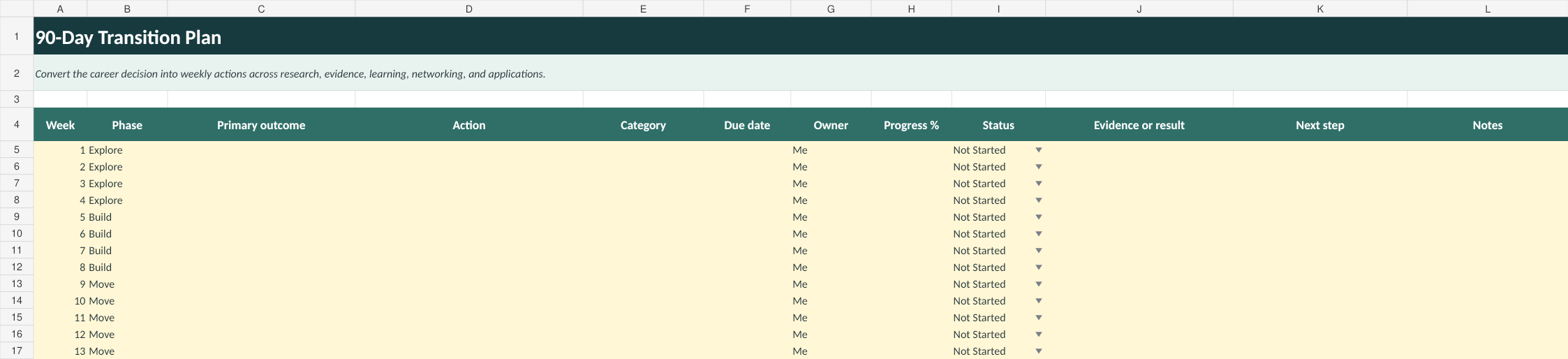Open Status dropdown for Week 7 row
The width and height of the screenshot is (1568, 359).
tap(1038, 251)
